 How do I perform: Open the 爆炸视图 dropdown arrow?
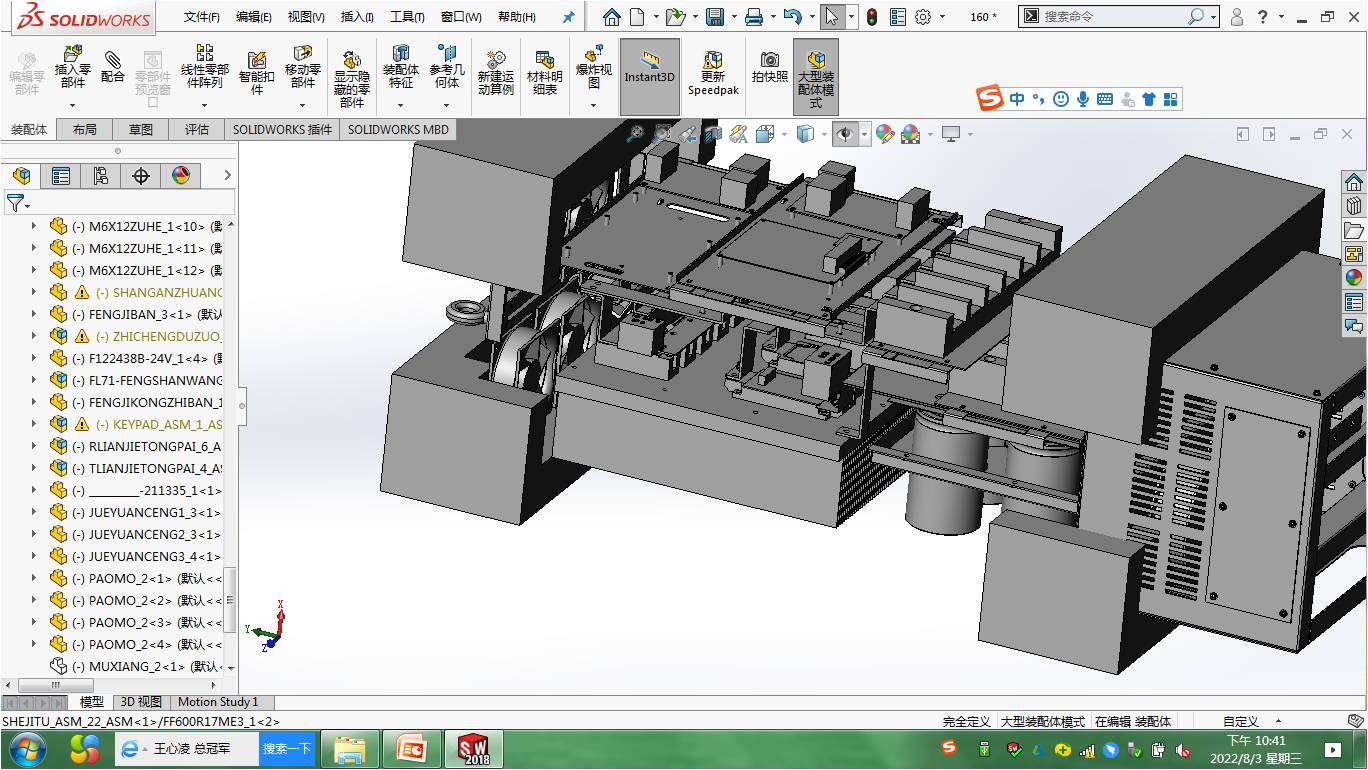(x=593, y=105)
